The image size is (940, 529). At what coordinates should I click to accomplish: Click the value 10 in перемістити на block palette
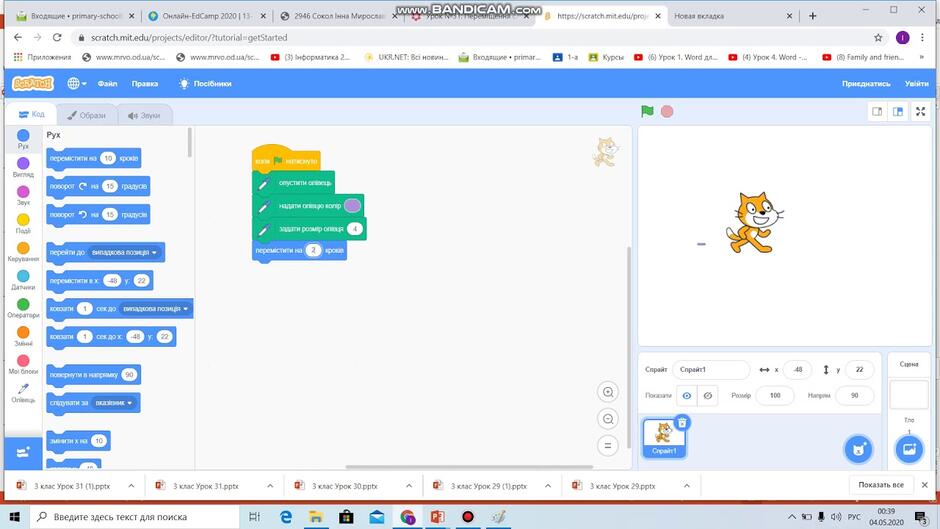click(x=108, y=158)
